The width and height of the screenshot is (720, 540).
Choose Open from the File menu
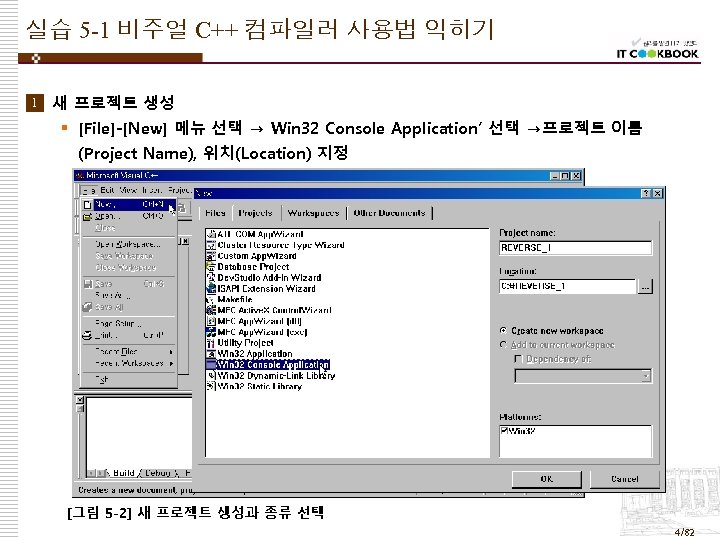(129, 216)
